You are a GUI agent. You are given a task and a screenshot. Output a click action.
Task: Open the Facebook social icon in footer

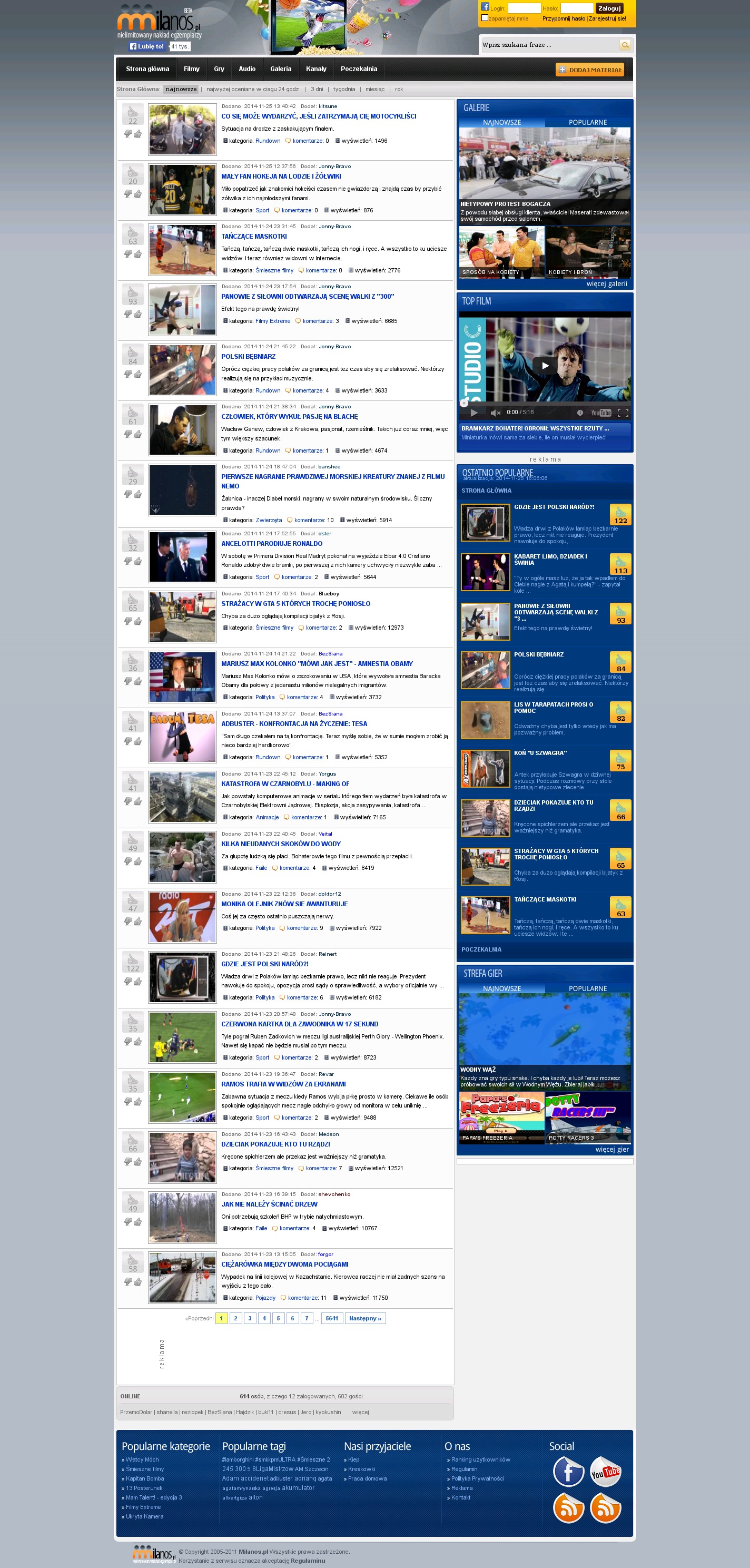568,1472
